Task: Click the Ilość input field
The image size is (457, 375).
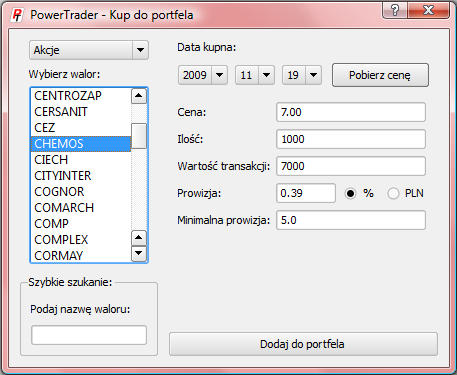Action: pos(351,139)
